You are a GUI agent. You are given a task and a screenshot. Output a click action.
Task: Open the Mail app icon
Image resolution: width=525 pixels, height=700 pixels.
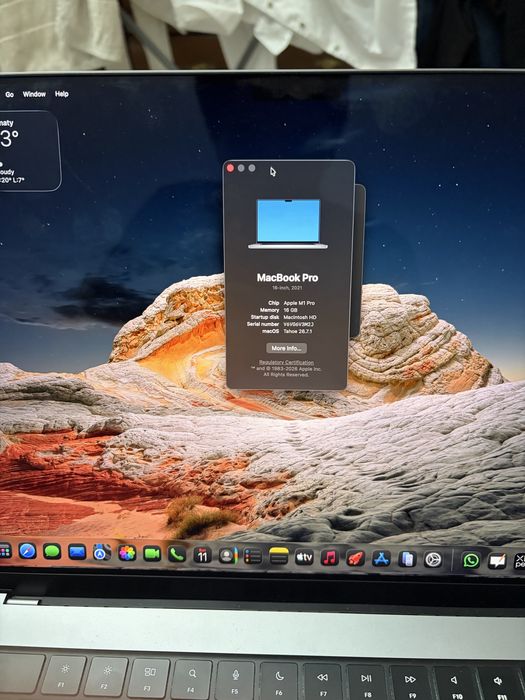pyautogui.click(x=77, y=553)
